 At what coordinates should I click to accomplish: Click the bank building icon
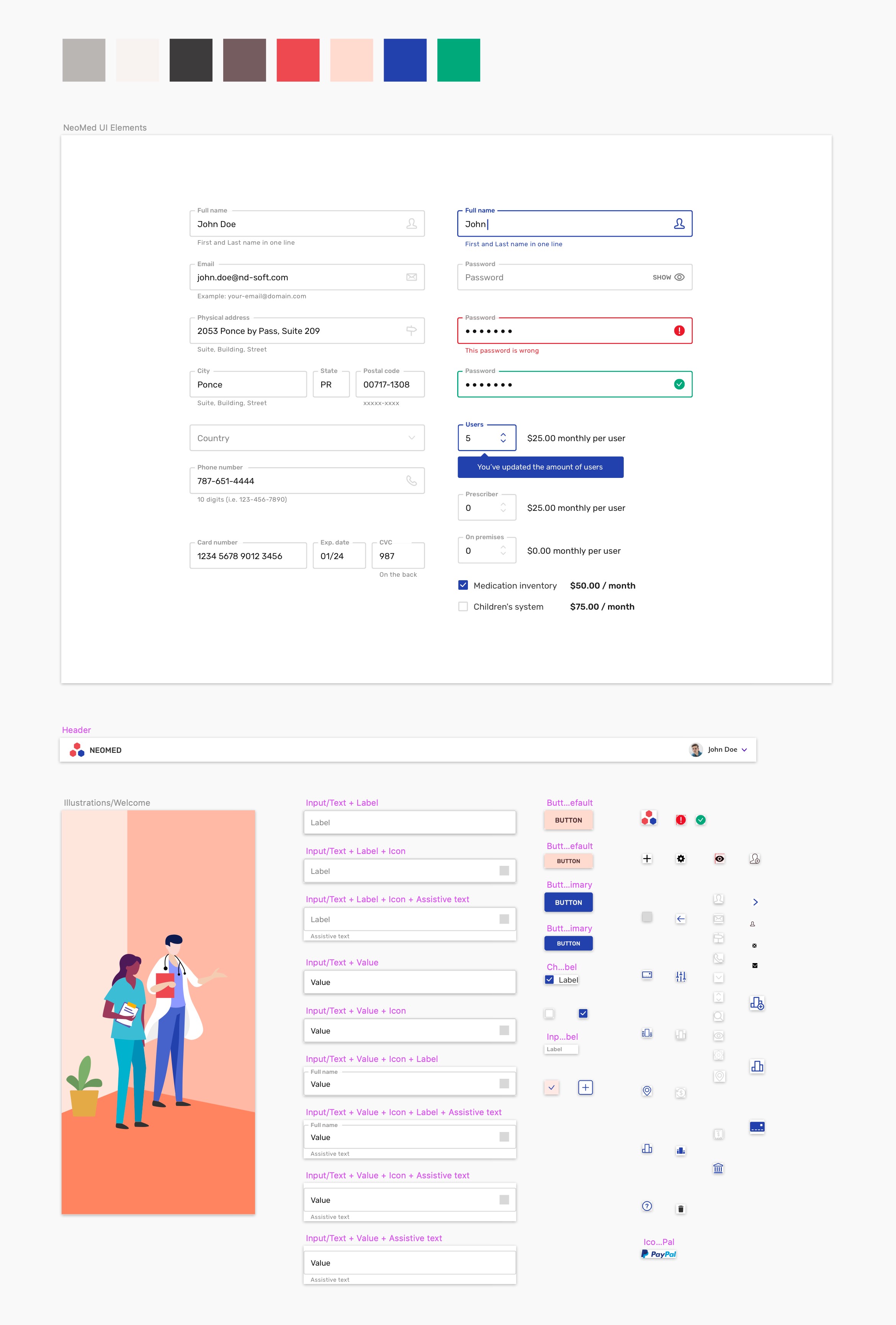719,1168
